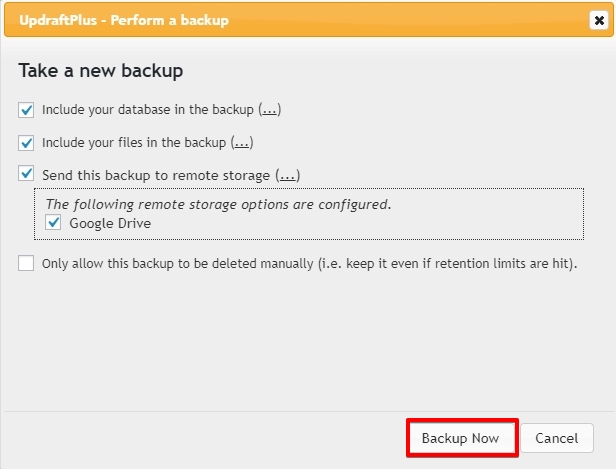Toggle the send to remote storage checkbox

click(26, 173)
